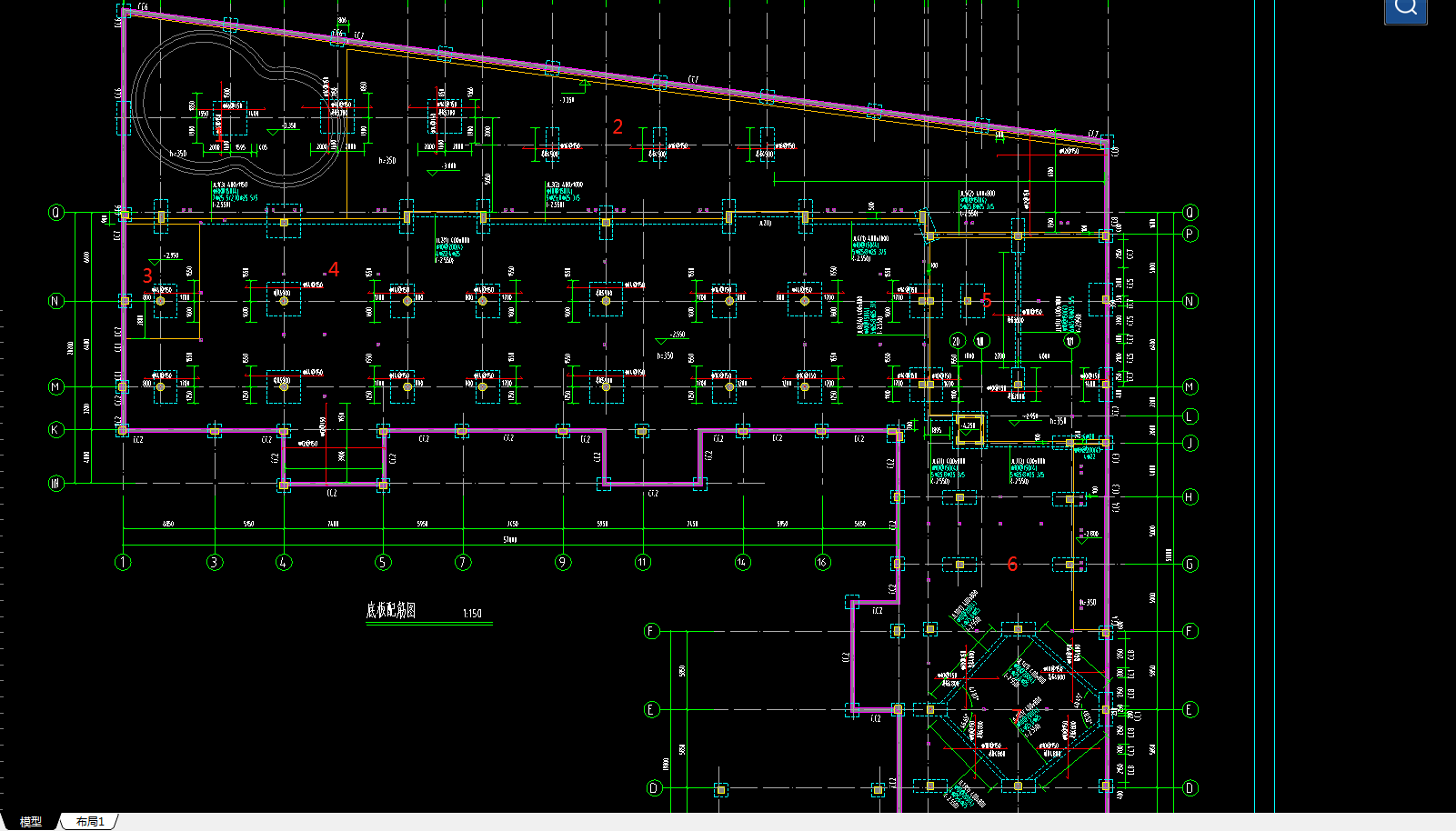Pick the G axis bubble

pyautogui.click(x=1190, y=564)
